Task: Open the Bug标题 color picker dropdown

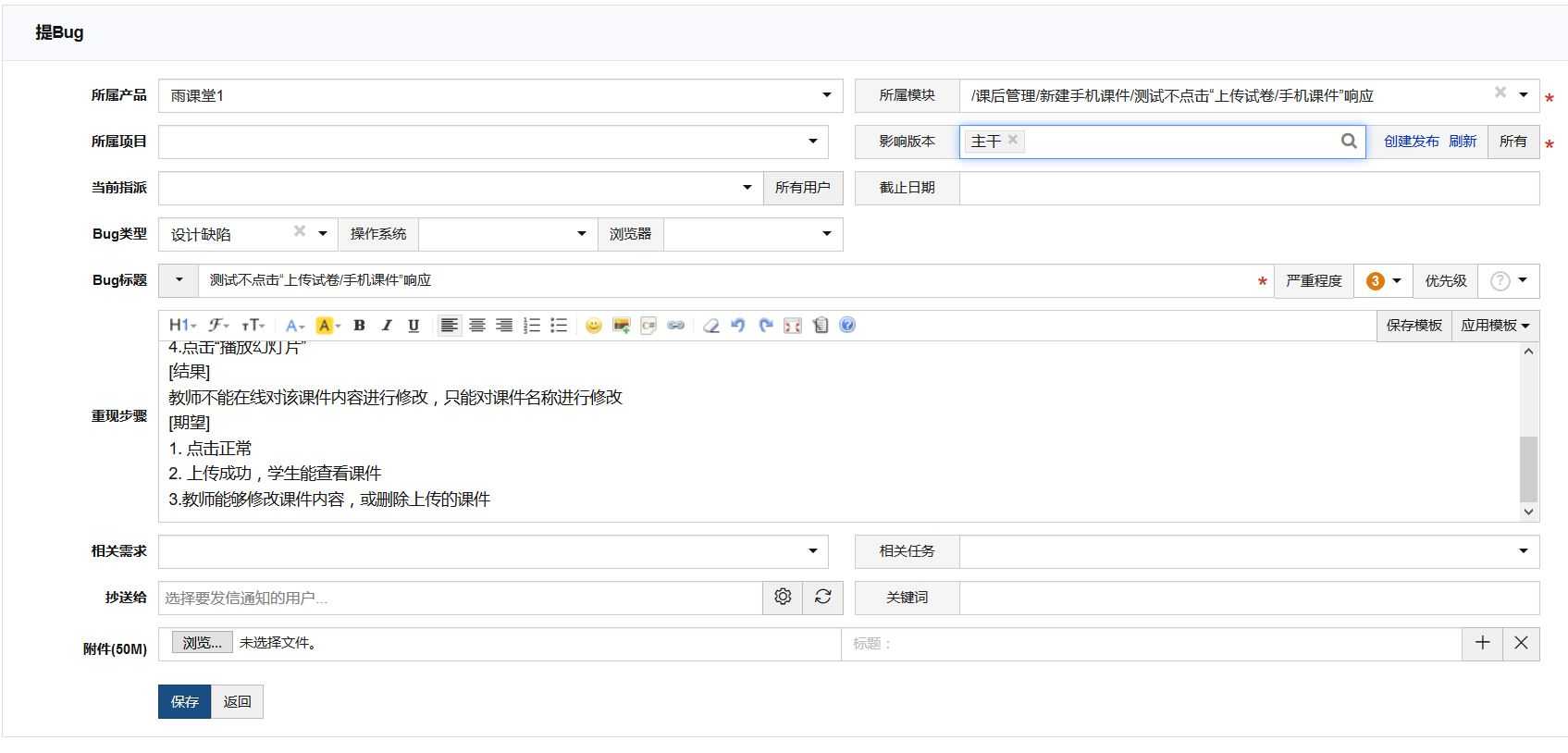Action: click(x=179, y=279)
